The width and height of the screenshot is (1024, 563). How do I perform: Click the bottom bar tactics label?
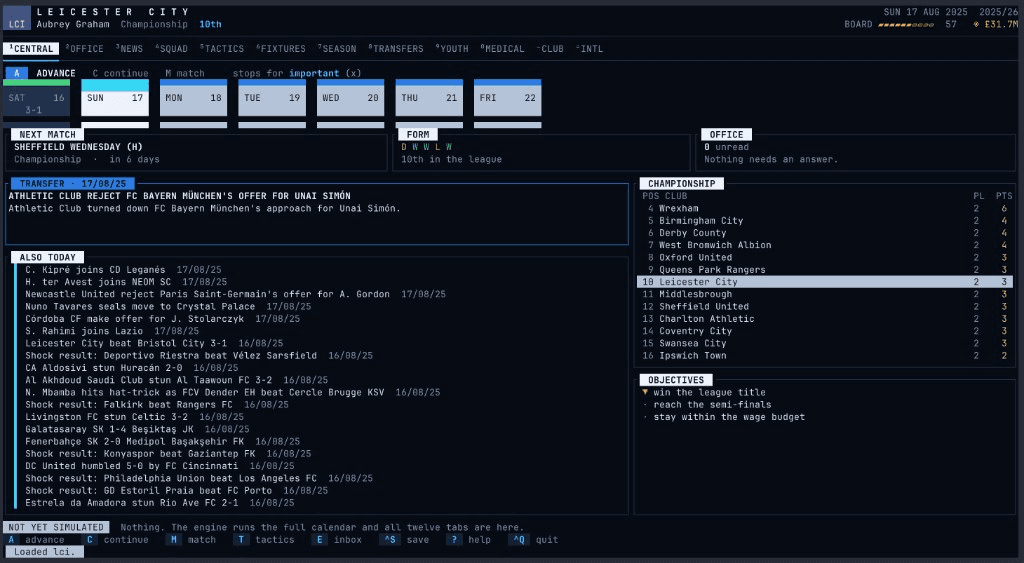tap(274, 539)
